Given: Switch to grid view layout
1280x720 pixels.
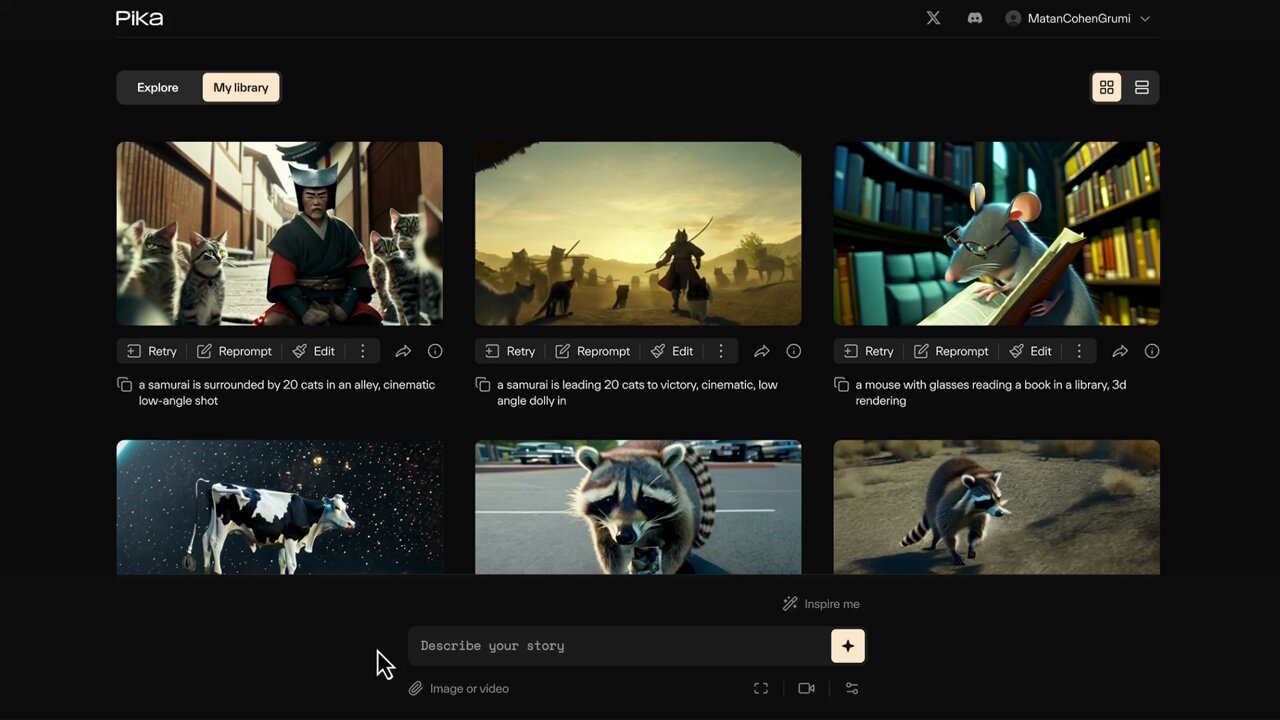Looking at the screenshot, I should pyautogui.click(x=1107, y=88).
